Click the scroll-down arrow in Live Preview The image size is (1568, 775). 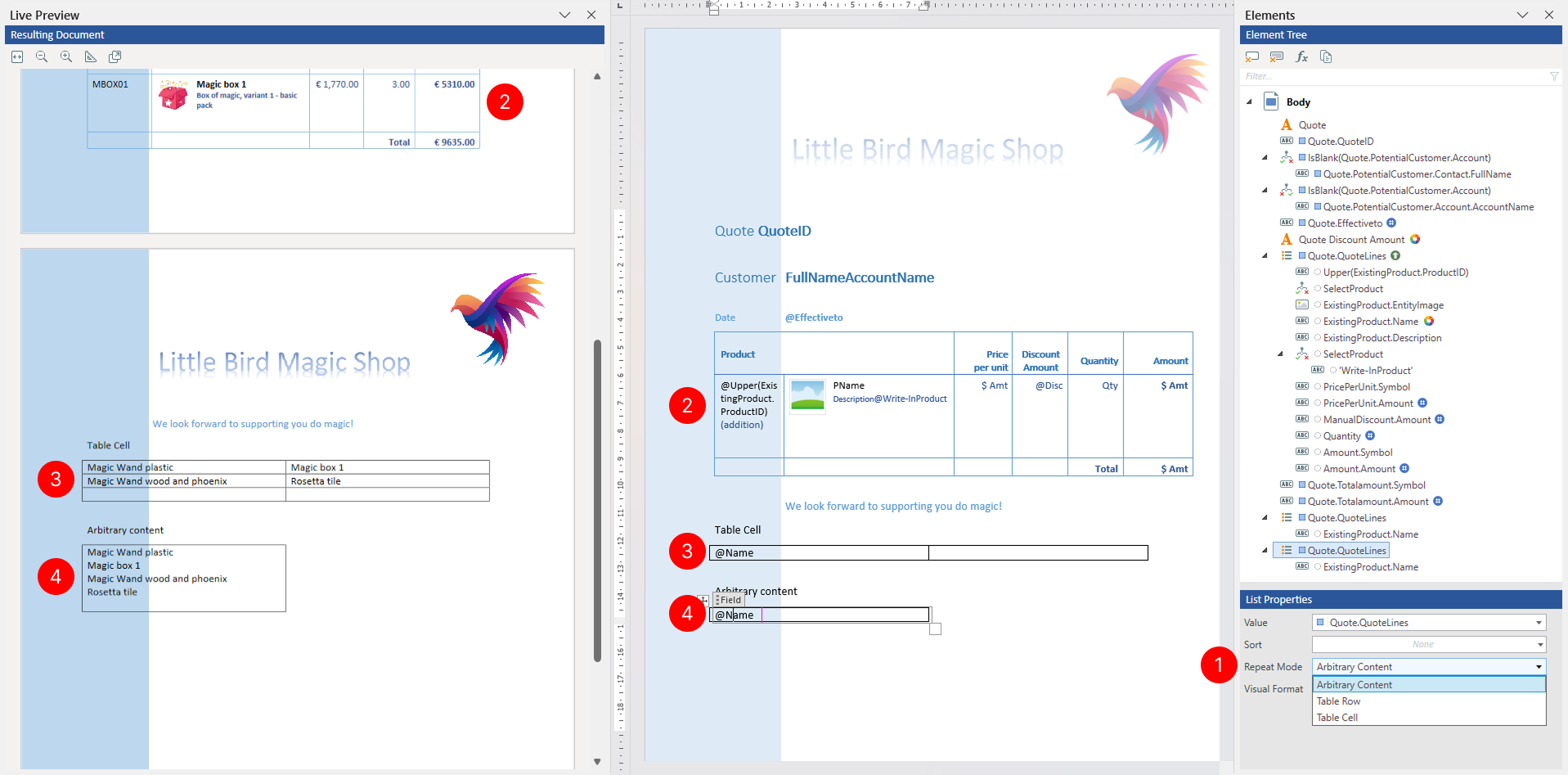(x=597, y=762)
